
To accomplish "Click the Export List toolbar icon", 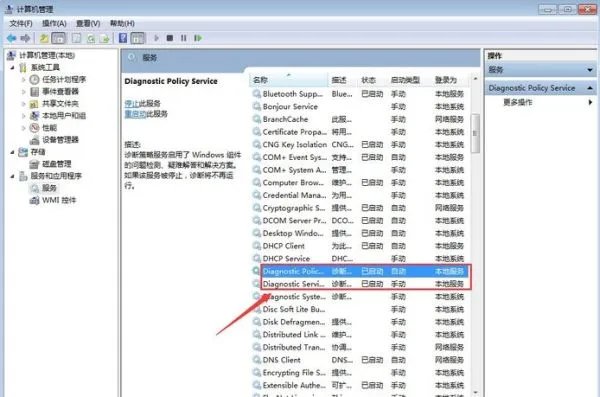I will [104, 38].
